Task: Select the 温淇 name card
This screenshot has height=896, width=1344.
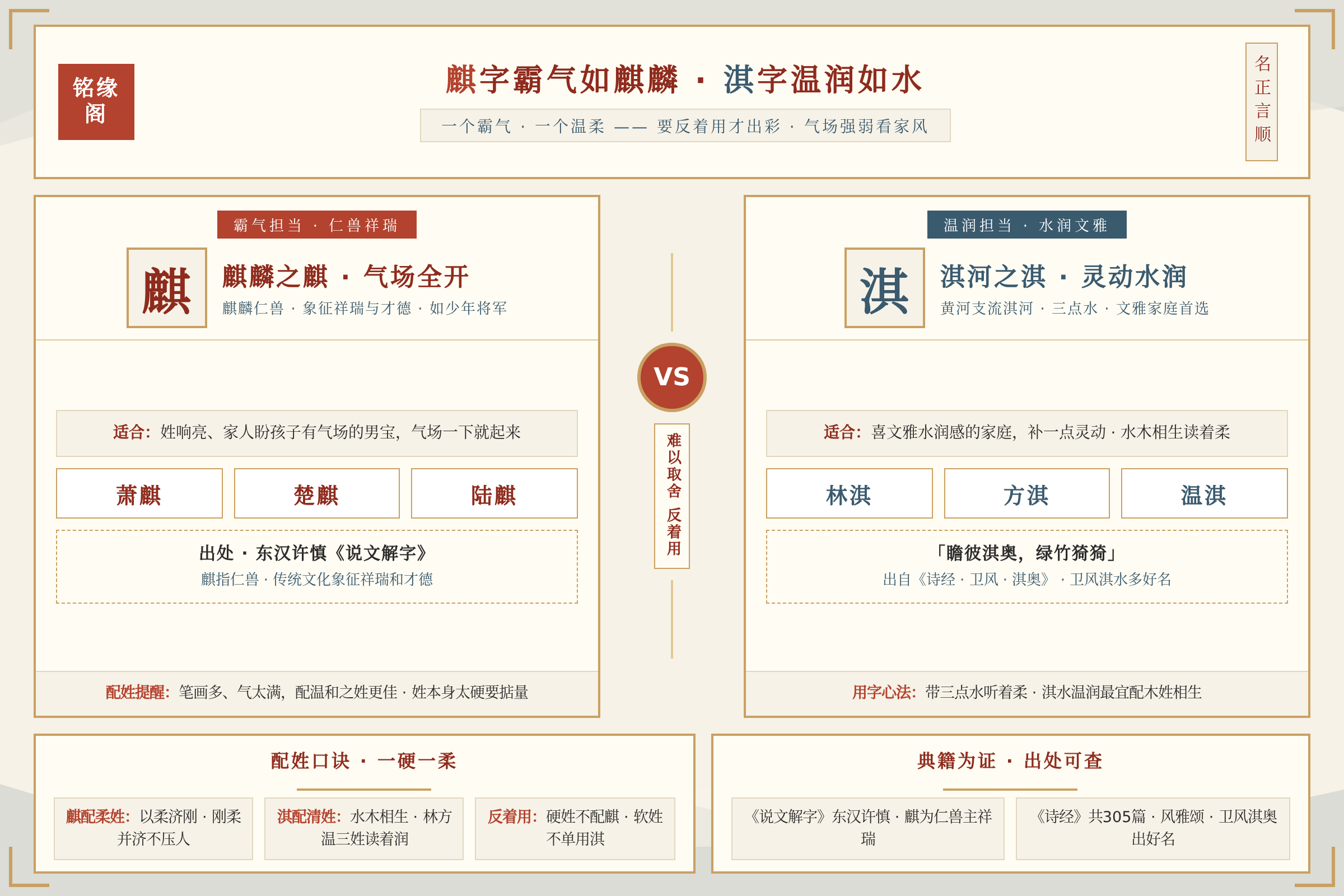Action: coord(1204,494)
